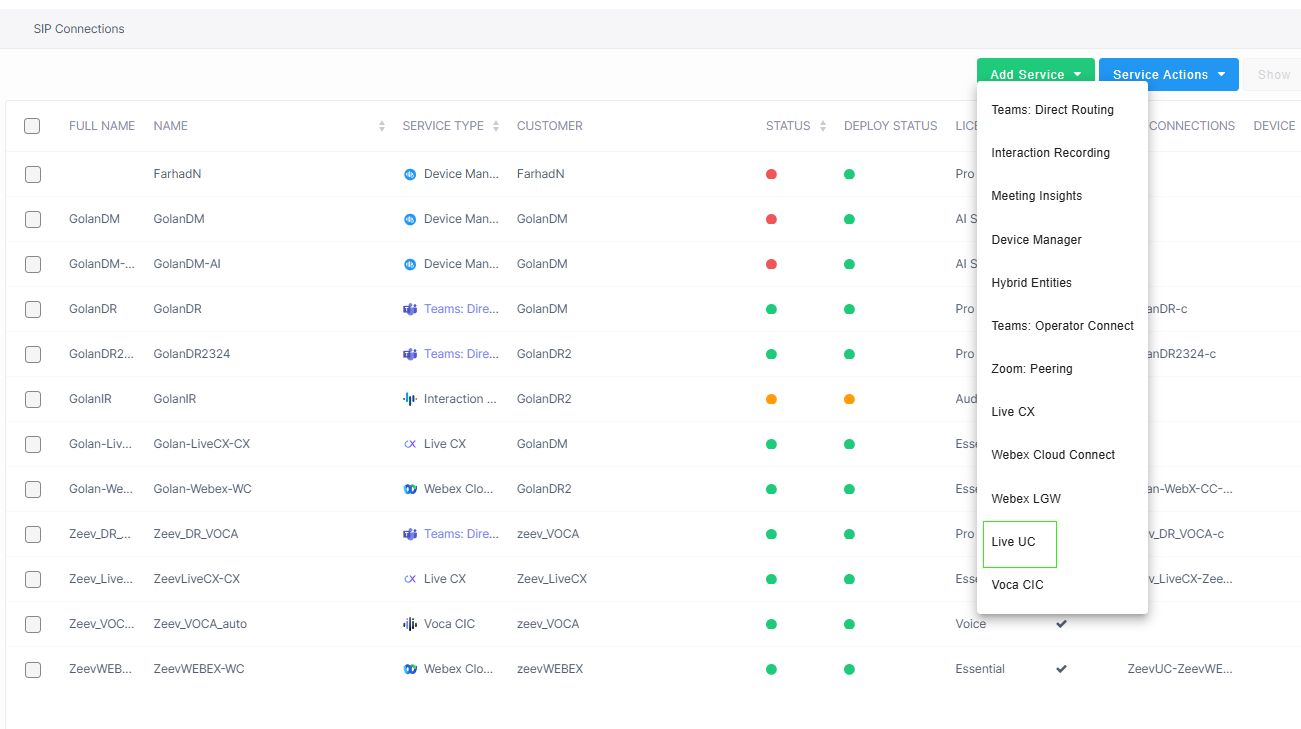Tick the ZeevWEBEX-WC row checkbox

tap(33, 669)
